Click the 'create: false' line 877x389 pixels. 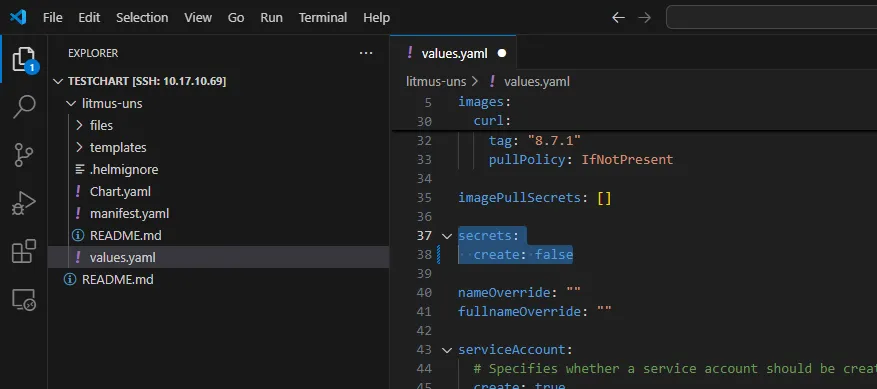tap(524, 255)
